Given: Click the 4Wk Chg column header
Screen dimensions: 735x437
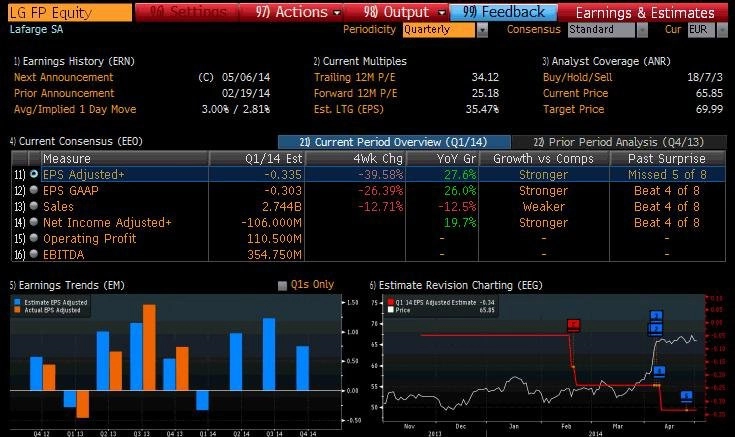Looking at the screenshot, I should pyautogui.click(x=355, y=158).
